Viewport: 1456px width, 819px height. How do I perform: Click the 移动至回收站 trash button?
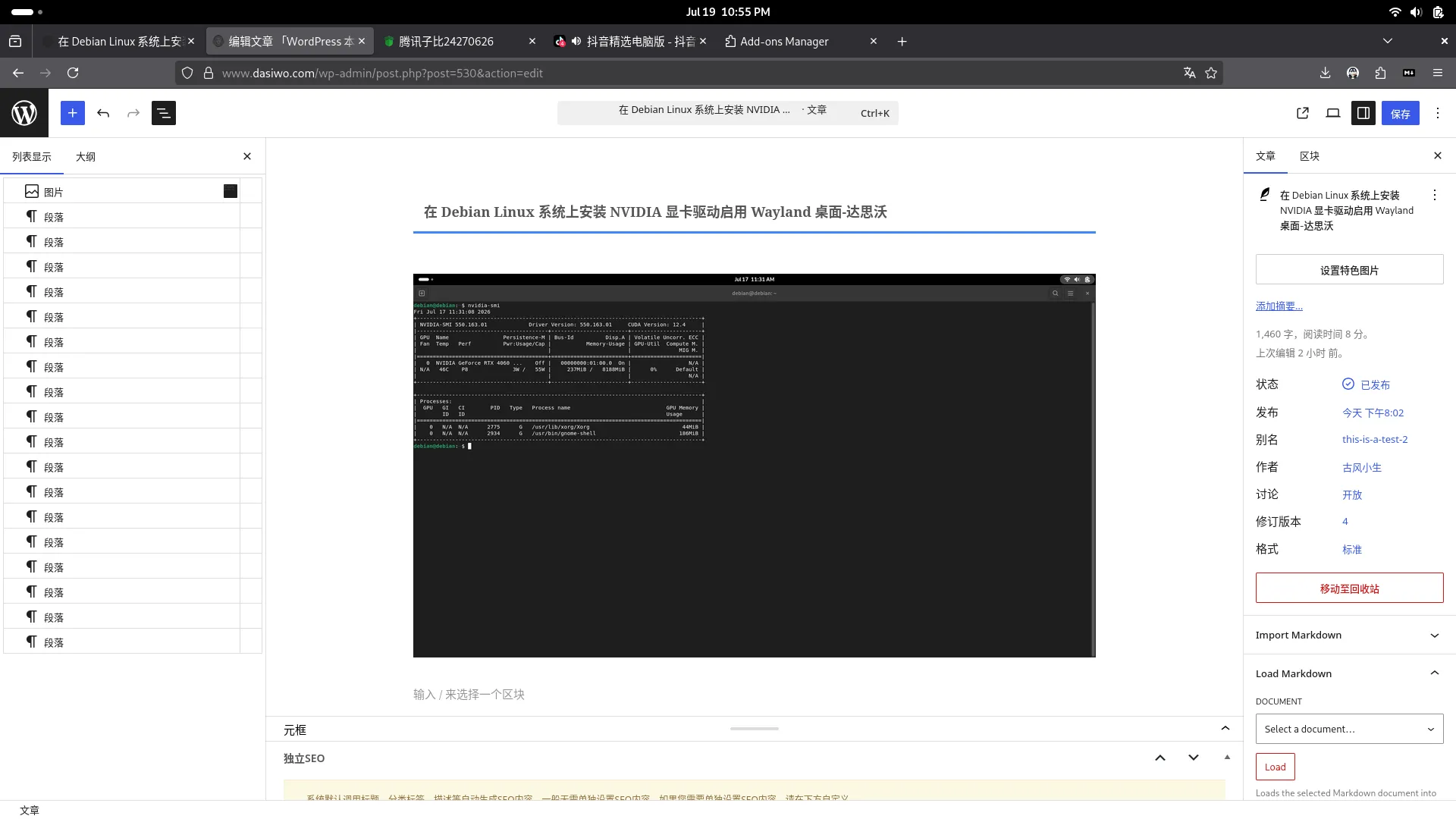[x=1350, y=588]
